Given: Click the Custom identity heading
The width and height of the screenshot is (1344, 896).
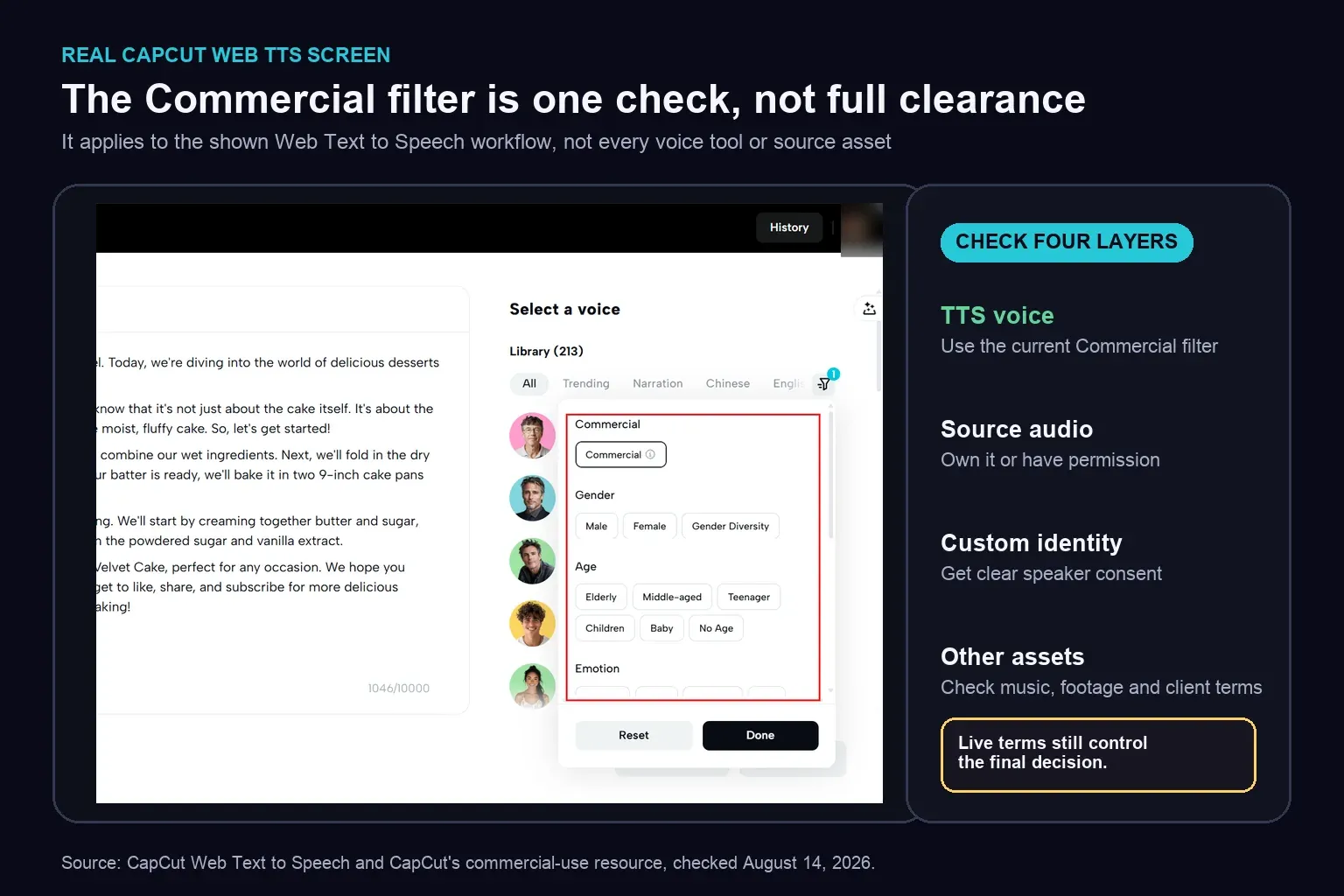Looking at the screenshot, I should coord(1032,543).
